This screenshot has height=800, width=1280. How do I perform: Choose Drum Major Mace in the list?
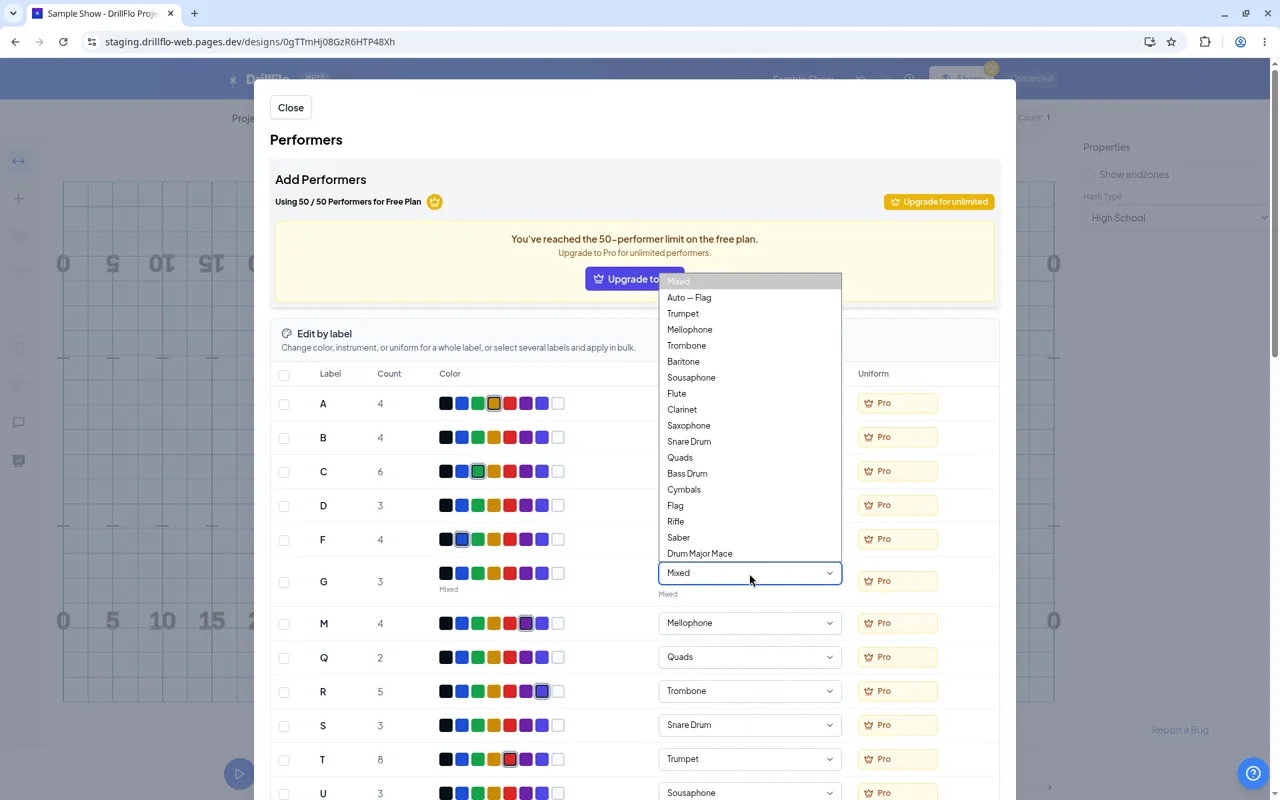click(750, 554)
